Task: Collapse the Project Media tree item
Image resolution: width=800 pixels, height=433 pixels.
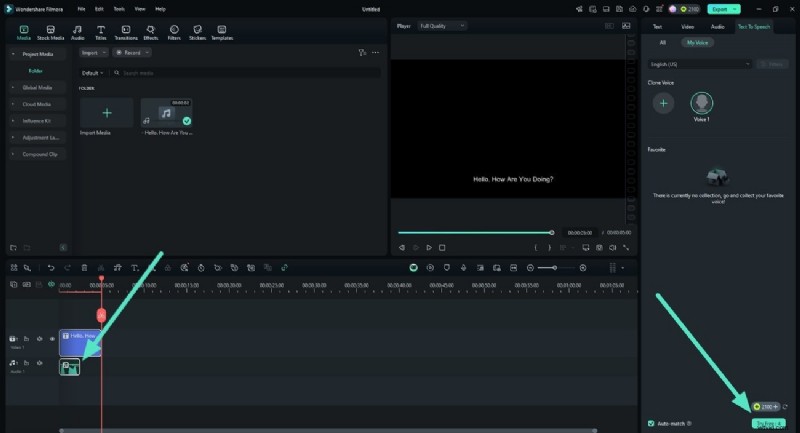Action: pos(13,54)
